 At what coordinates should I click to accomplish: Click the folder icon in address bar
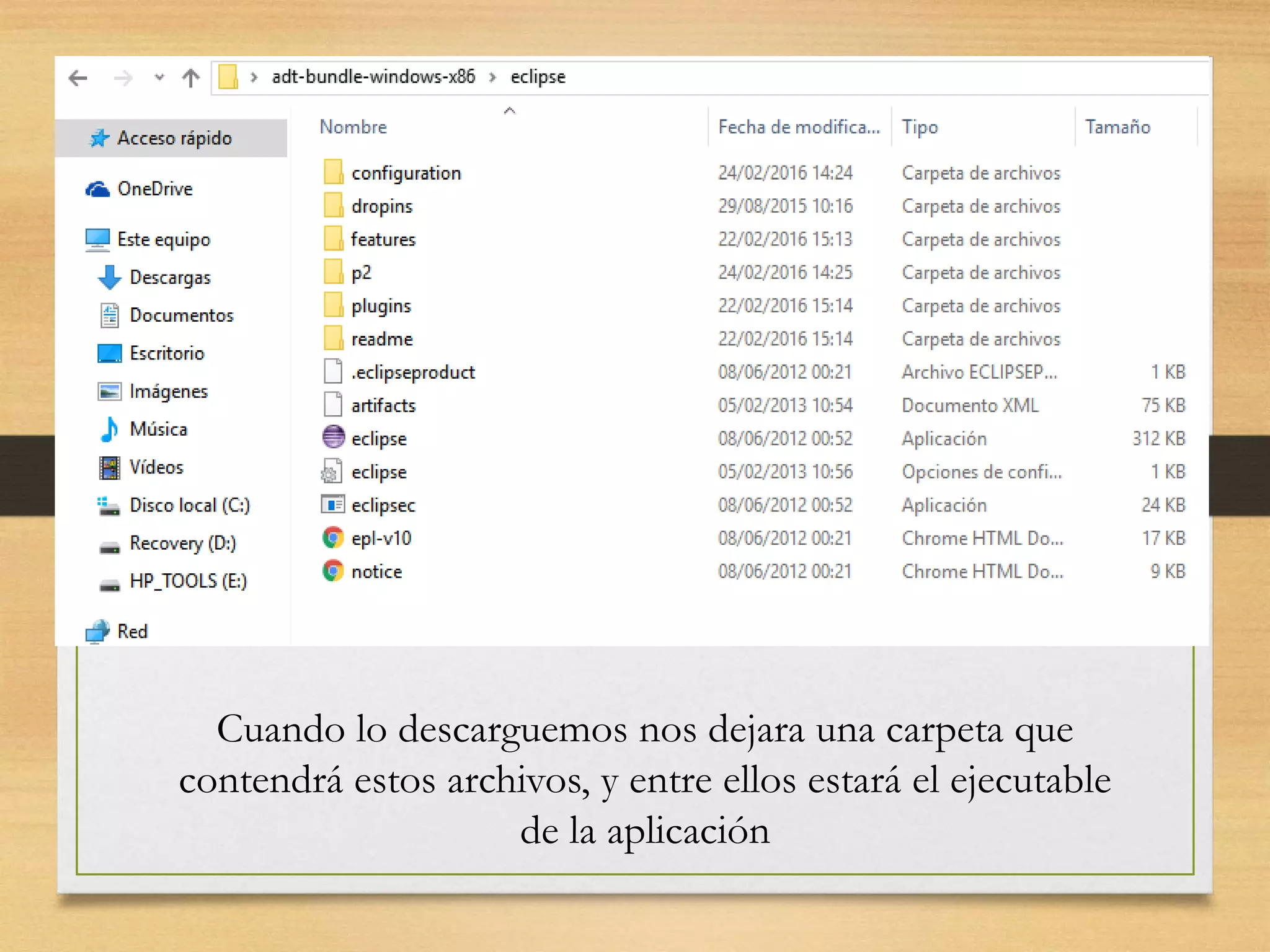coord(228,77)
